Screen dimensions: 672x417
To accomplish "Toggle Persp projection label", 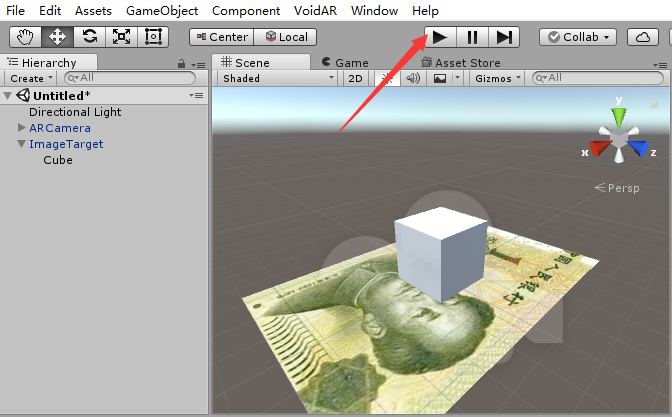I will click(x=617, y=188).
